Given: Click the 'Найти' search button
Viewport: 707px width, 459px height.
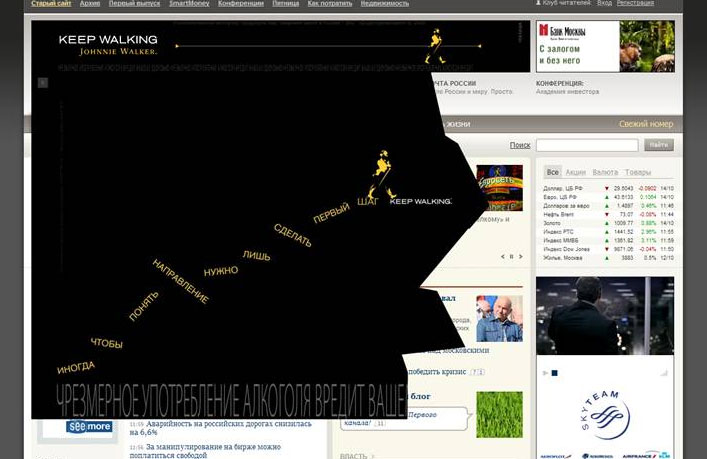Looking at the screenshot, I should [x=659, y=145].
